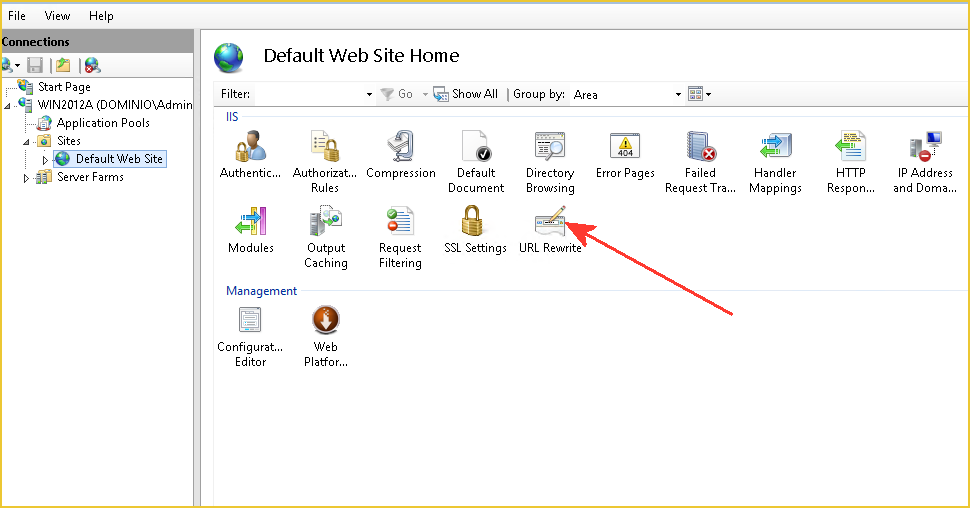Select Default Web Site node
This screenshot has width=970, height=508.
pos(119,158)
